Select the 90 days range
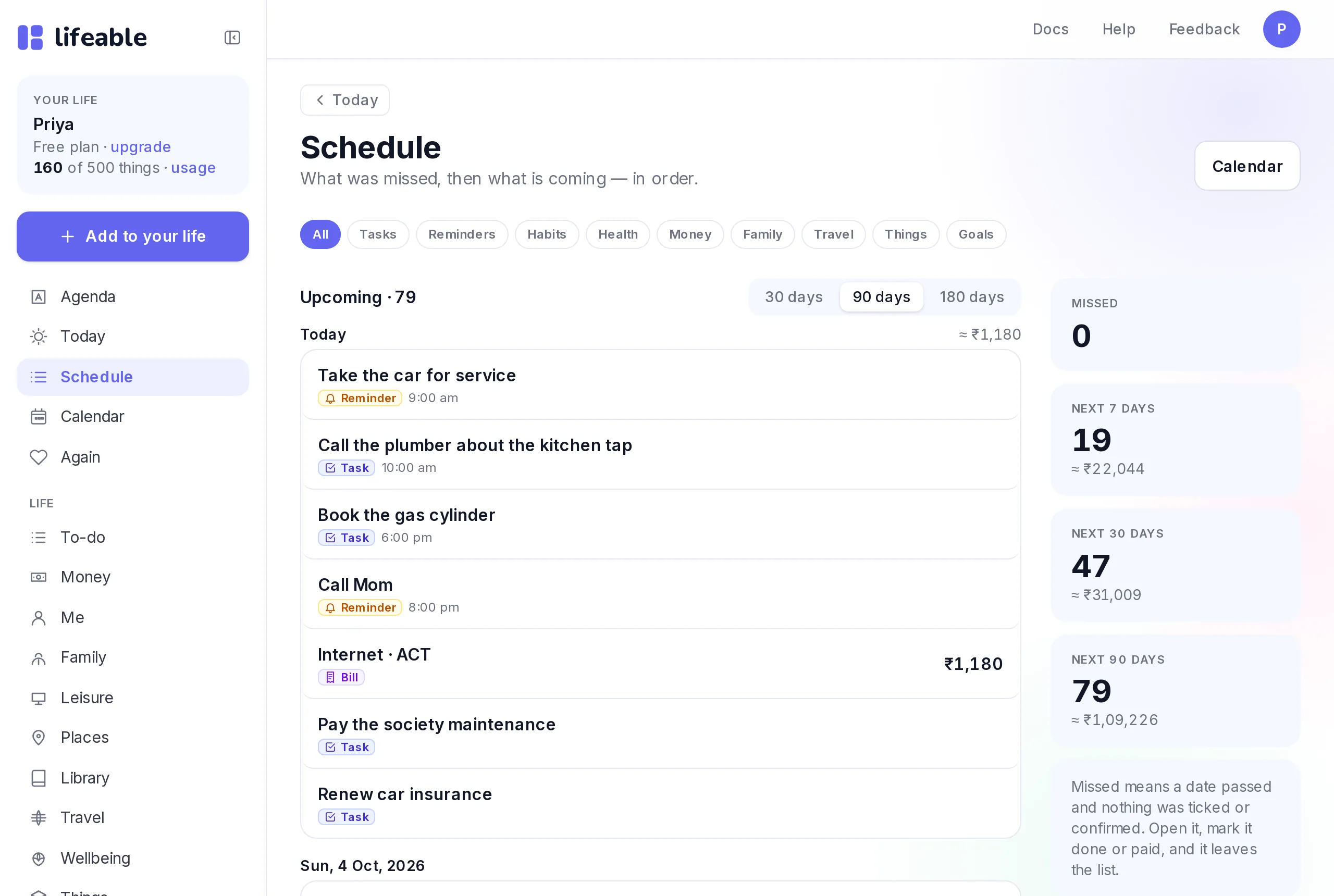This screenshot has height=896, width=1334. 881,297
